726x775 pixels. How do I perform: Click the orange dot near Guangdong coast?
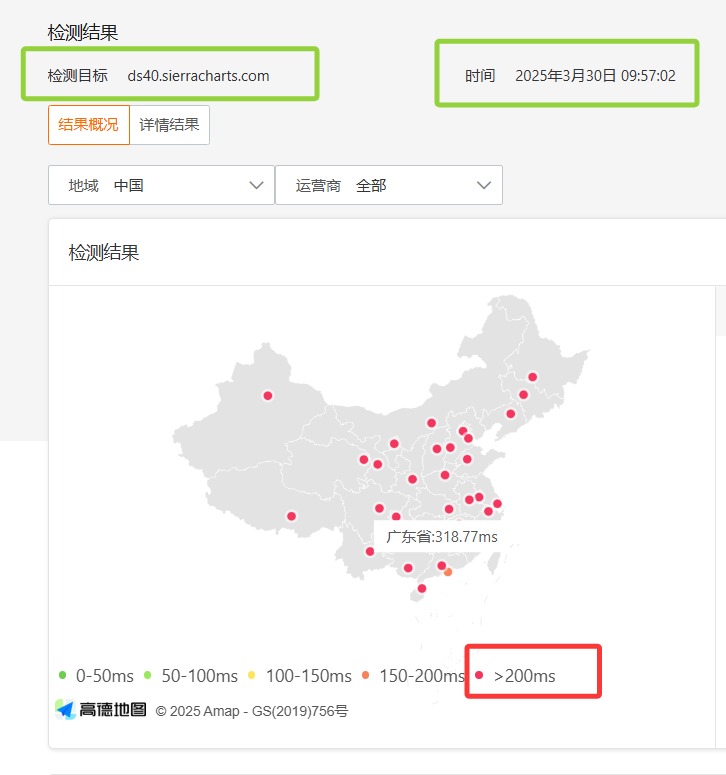tap(448, 572)
